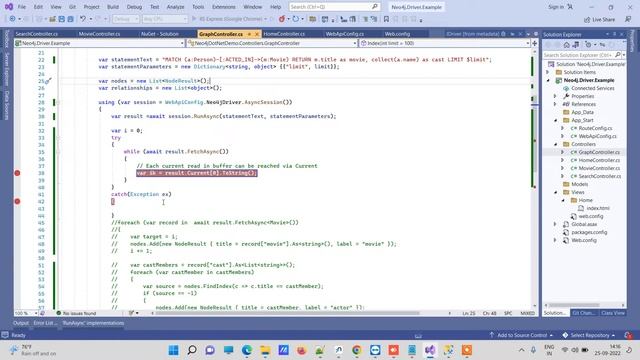Click the Solution Explorer Home icon

567,44
